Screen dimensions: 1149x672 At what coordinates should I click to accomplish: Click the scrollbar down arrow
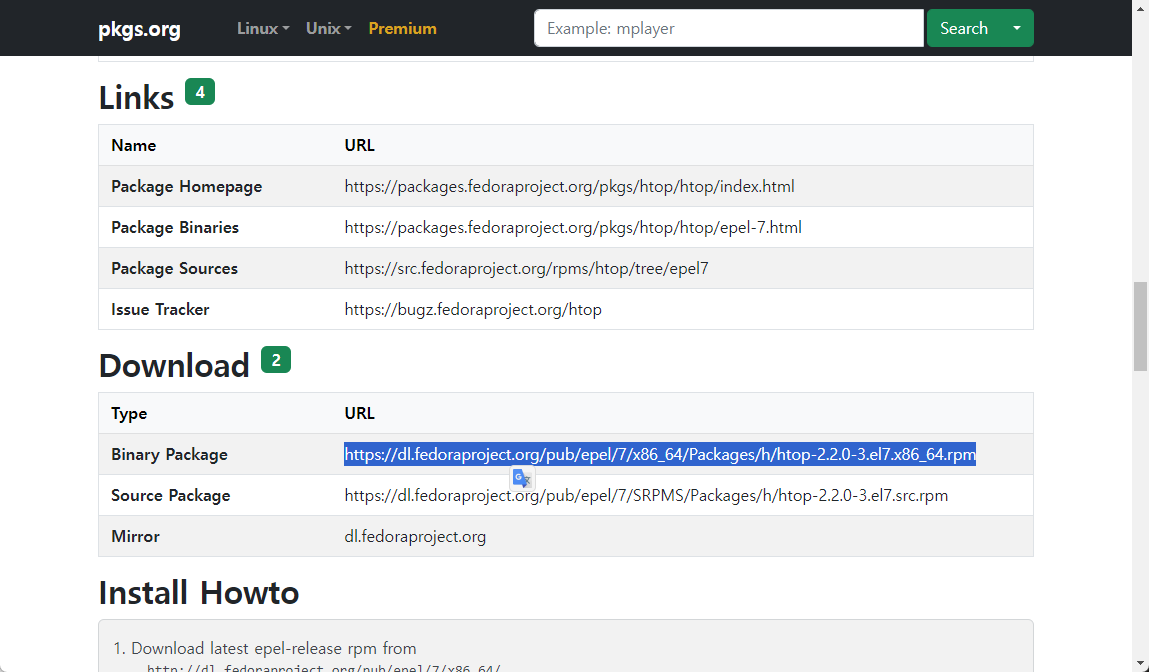pyautogui.click(x=1140, y=664)
